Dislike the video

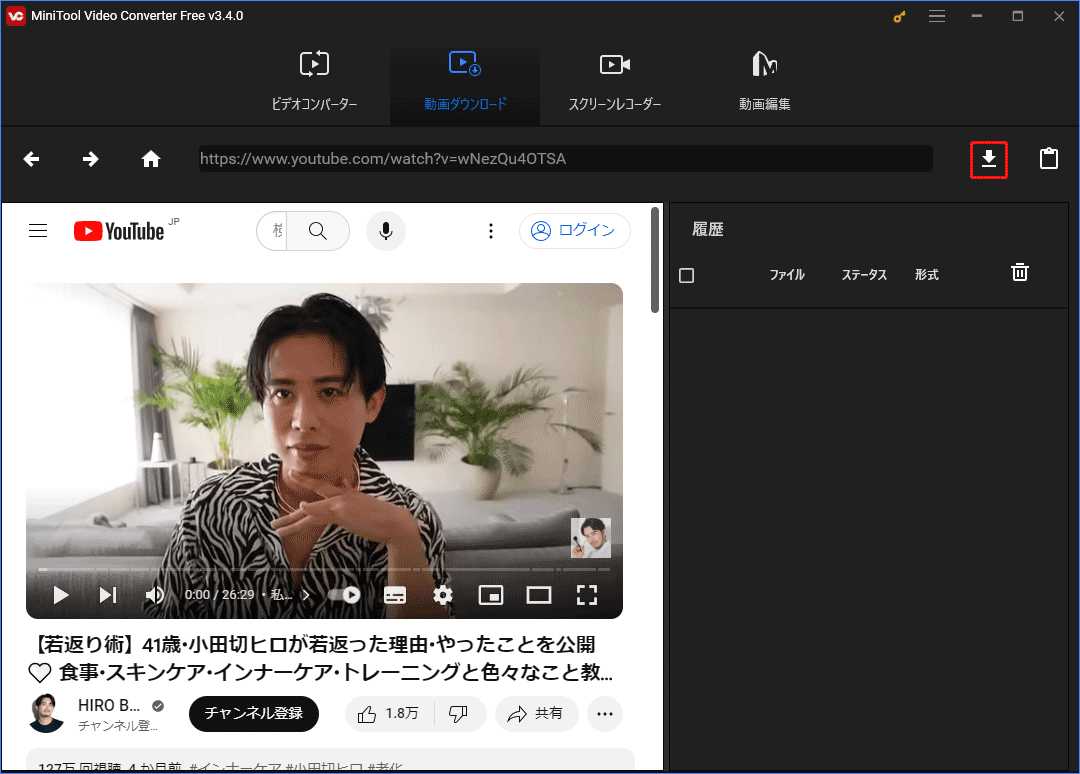459,713
